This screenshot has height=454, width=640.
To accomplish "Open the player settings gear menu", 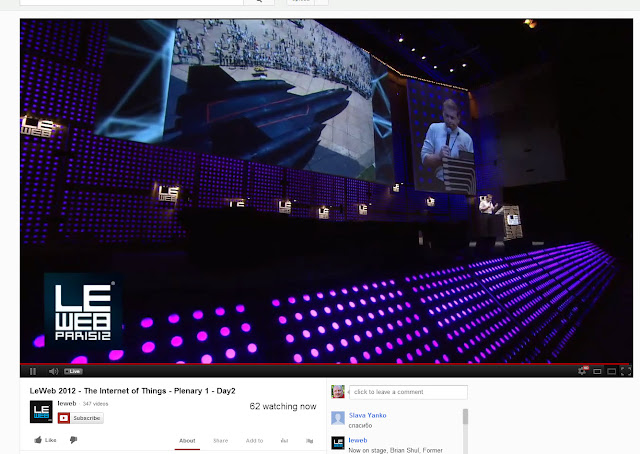I will [583, 371].
